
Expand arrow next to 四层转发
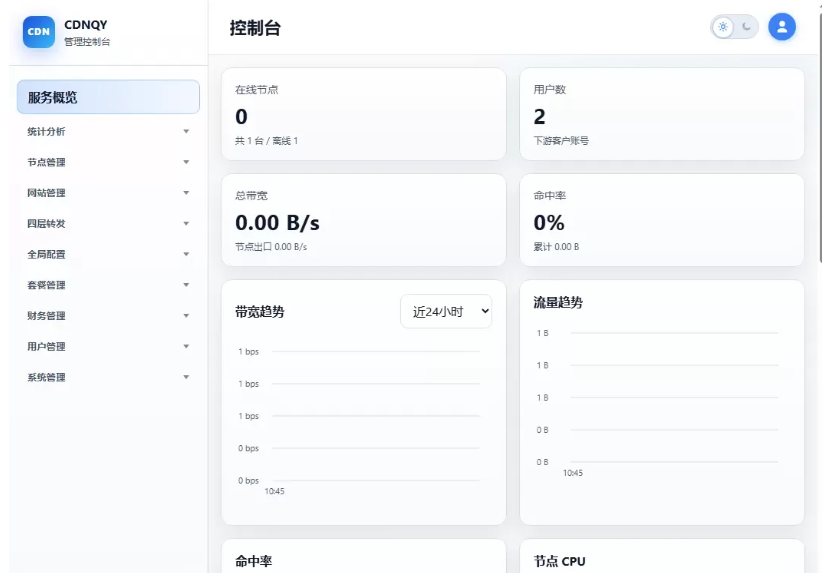[x=186, y=224]
